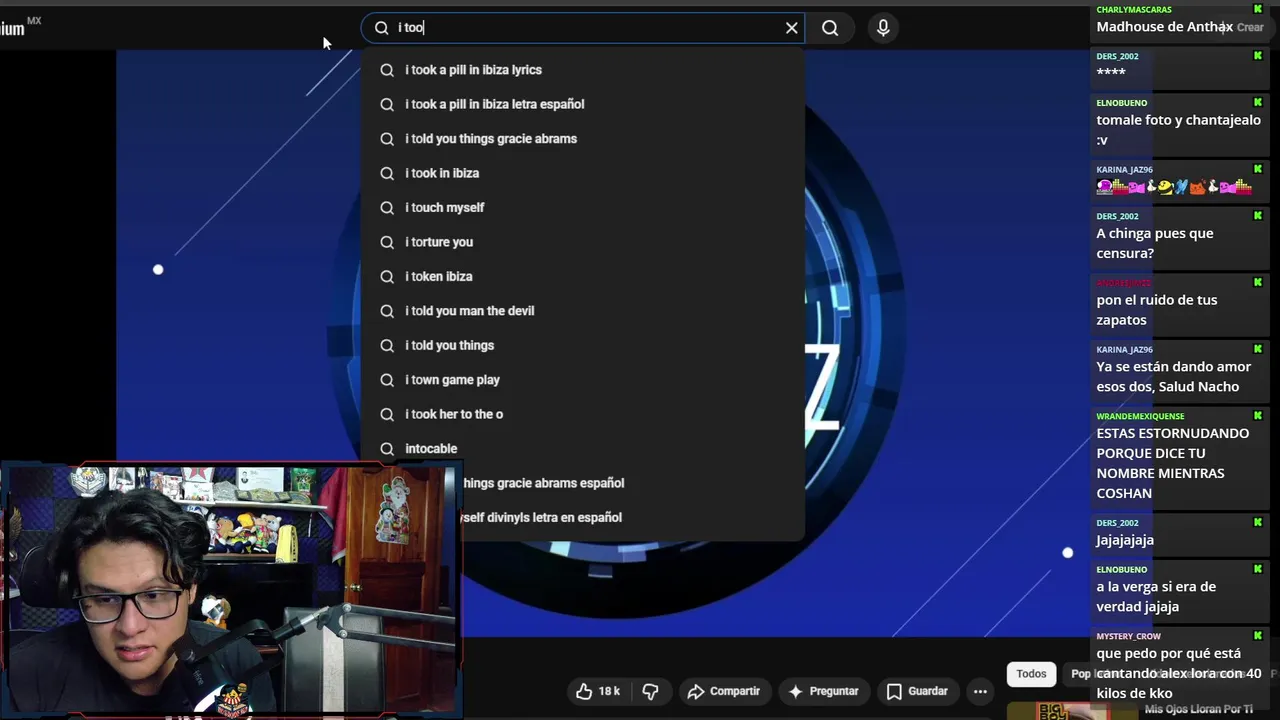Like the video with 18 k thumbs up
This screenshot has height=720, width=1280.
pyautogui.click(x=598, y=691)
